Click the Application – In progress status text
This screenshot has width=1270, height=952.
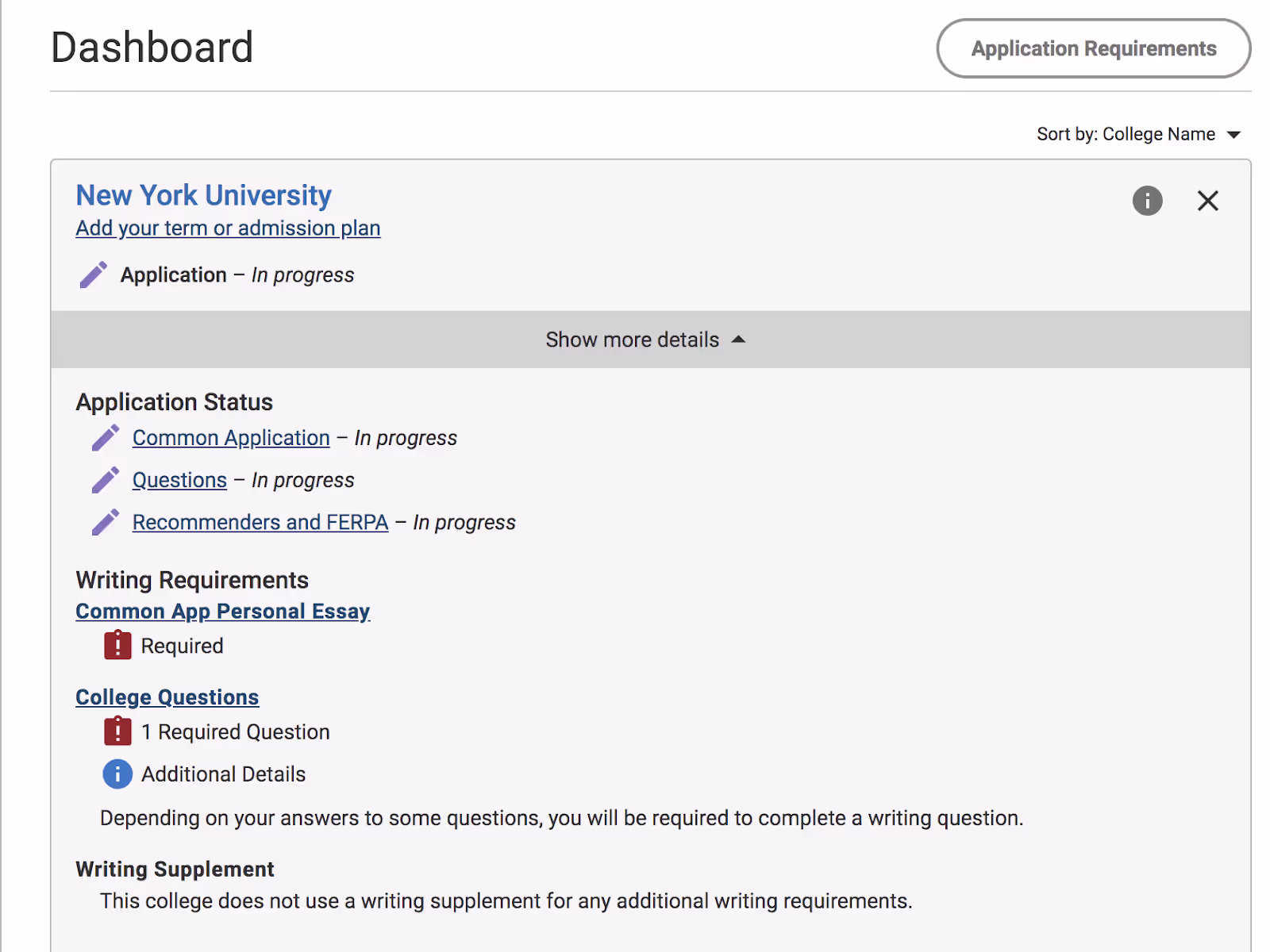[237, 274]
